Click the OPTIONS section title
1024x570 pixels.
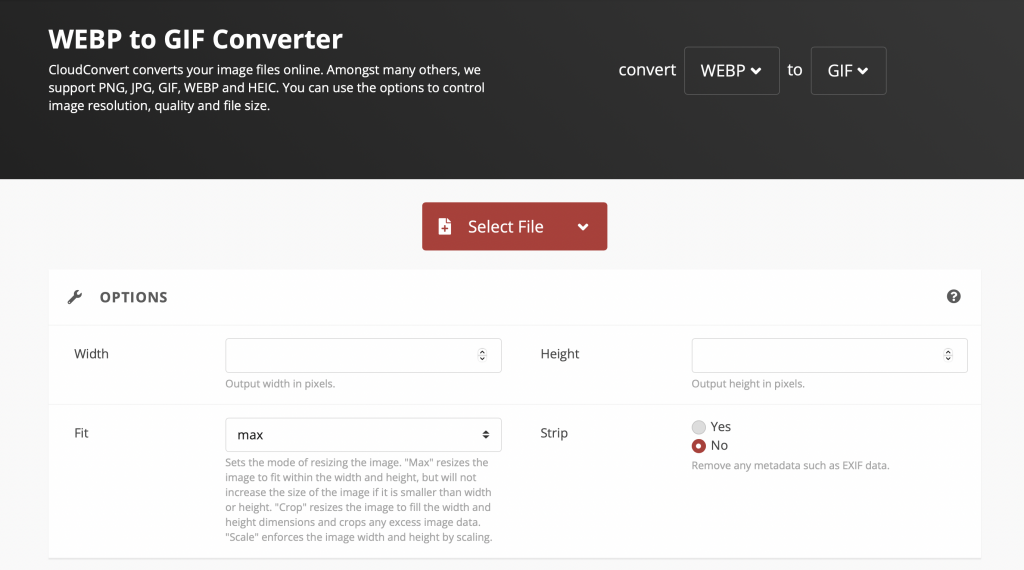pyautogui.click(x=134, y=297)
